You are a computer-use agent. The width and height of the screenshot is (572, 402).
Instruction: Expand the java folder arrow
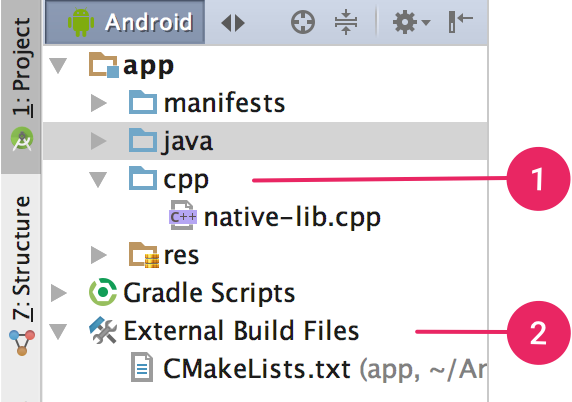98,141
